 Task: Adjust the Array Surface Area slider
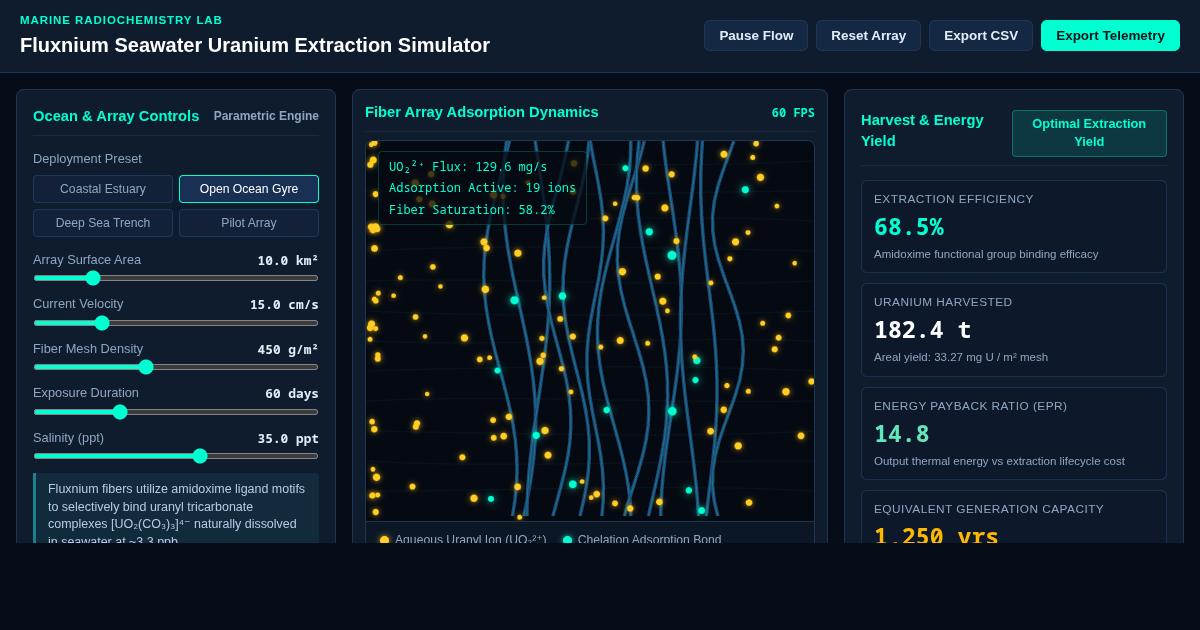pyautogui.click(x=176, y=278)
